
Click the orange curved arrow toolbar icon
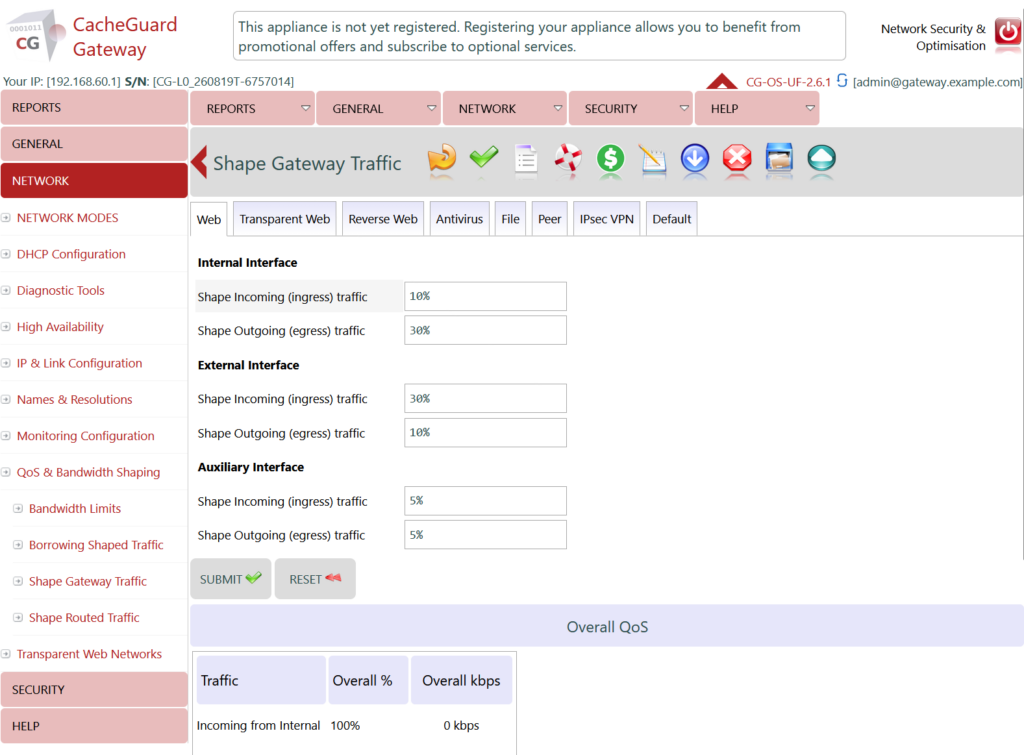click(442, 158)
